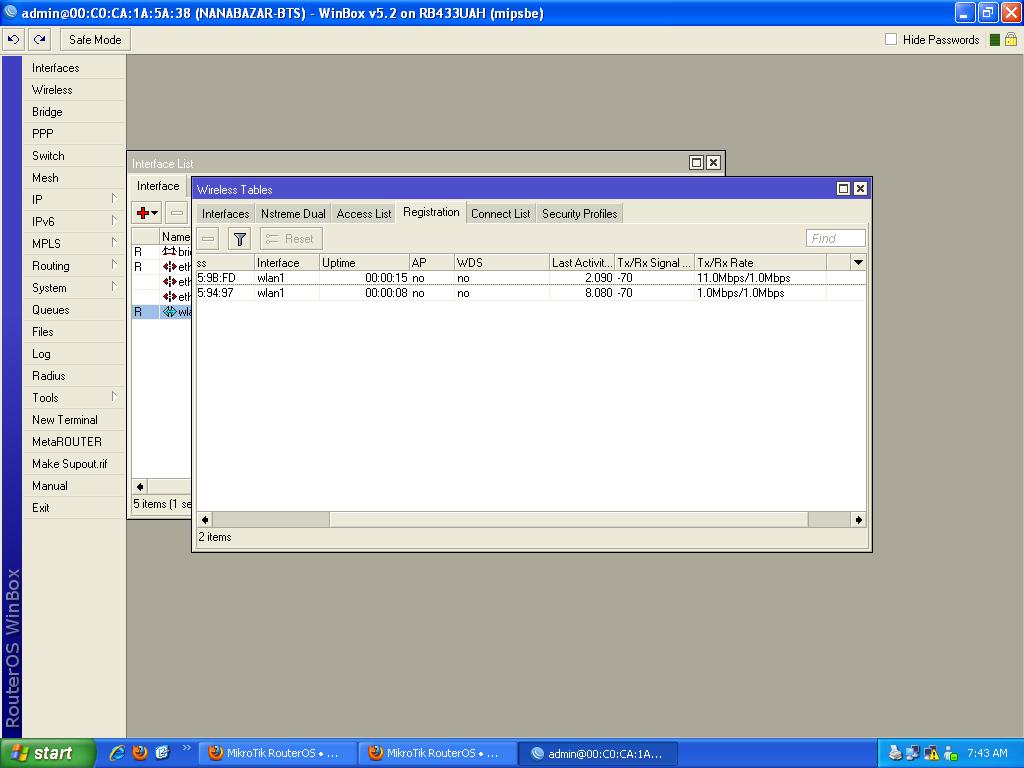Click the yellow padlock icon at top right
Image resolution: width=1024 pixels, height=768 pixels.
(1010, 40)
